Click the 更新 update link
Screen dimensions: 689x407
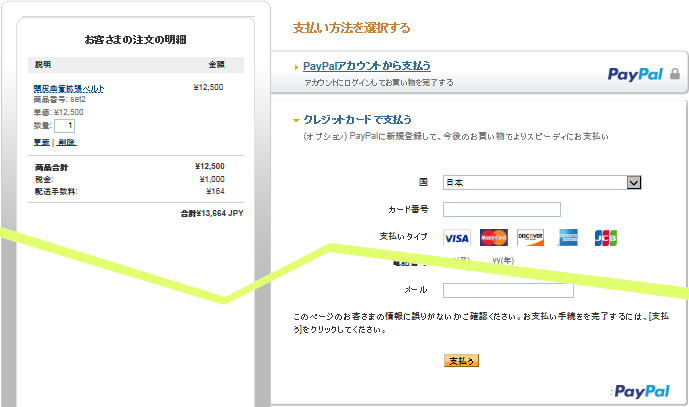tap(42, 142)
